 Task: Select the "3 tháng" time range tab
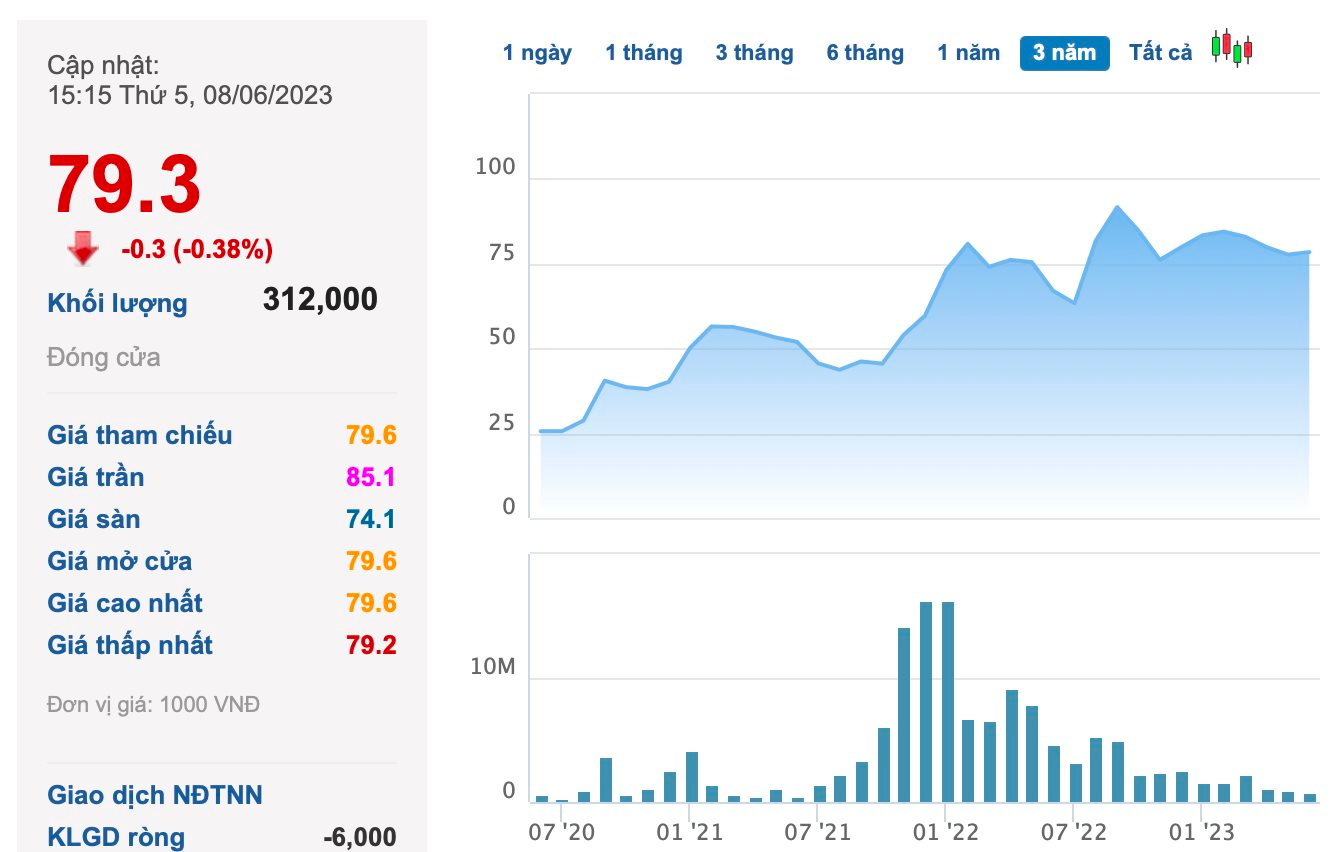point(754,53)
